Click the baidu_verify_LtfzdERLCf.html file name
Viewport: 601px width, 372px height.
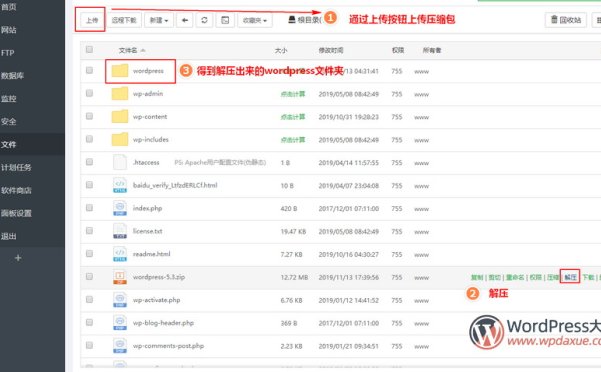click(x=175, y=185)
